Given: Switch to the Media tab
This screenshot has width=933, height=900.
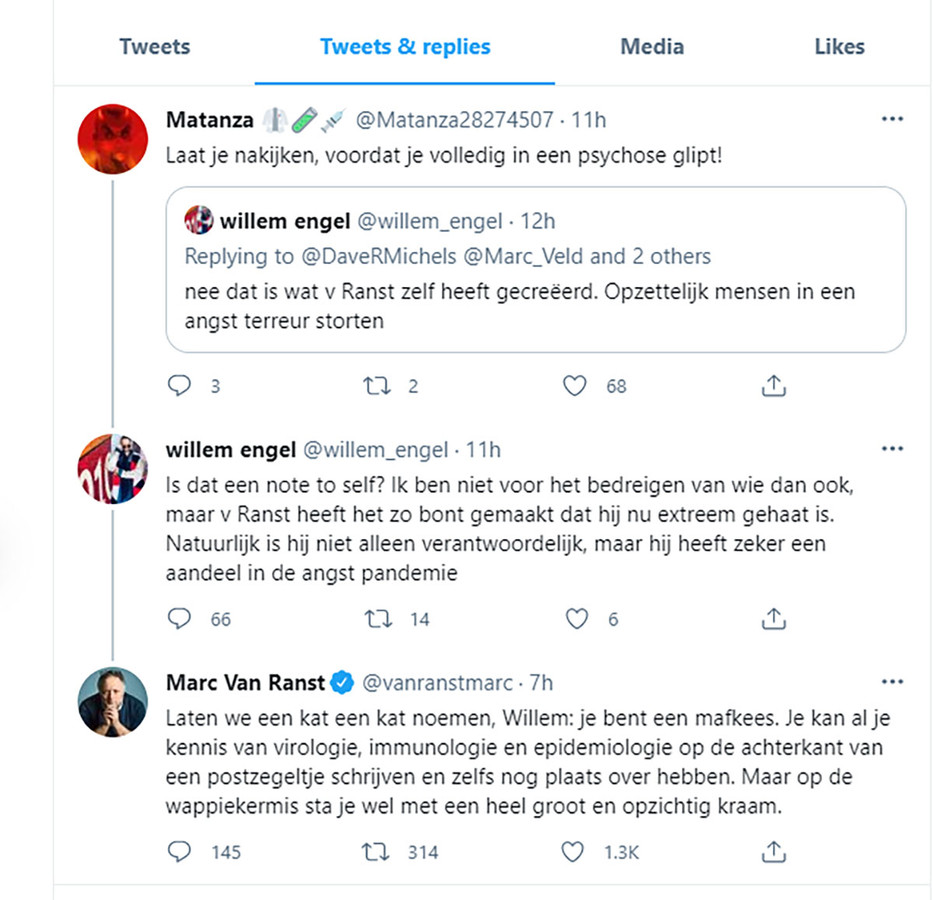Looking at the screenshot, I should click(x=652, y=46).
